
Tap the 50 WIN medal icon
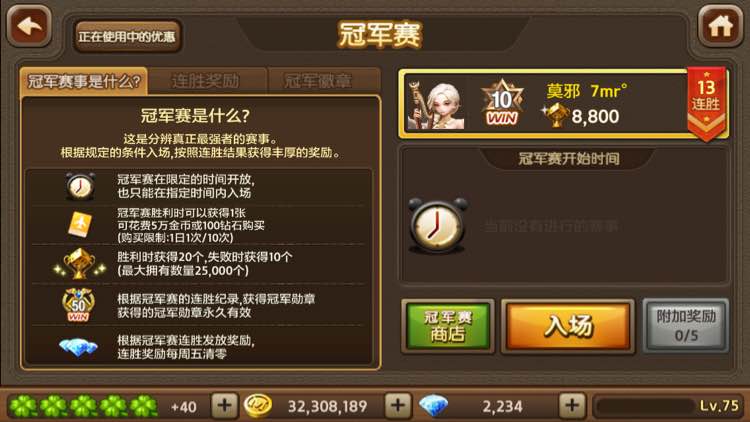[78, 305]
